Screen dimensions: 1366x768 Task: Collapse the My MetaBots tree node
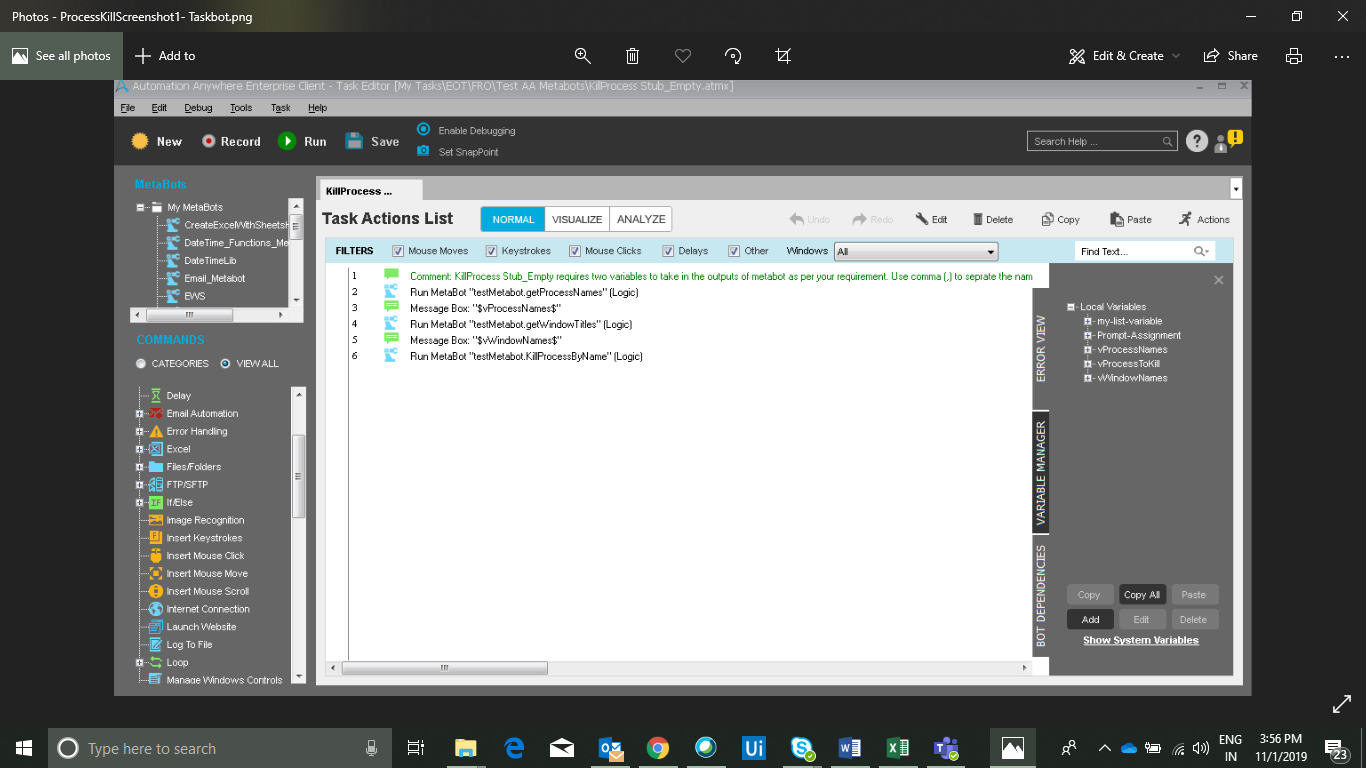coord(141,207)
